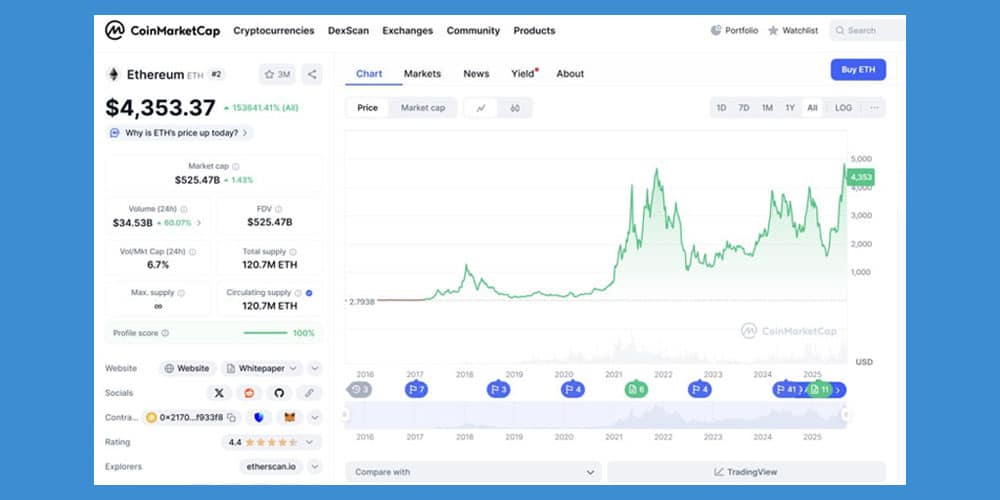Click "Why is ETH's price up today?"
The width and height of the screenshot is (1000, 500).
tap(180, 133)
